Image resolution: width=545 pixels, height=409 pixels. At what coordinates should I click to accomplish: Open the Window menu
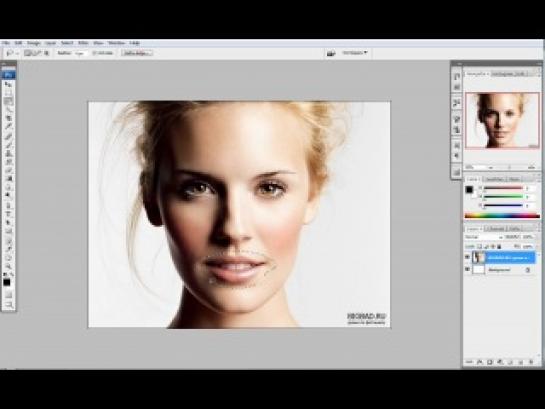[x=116, y=43]
